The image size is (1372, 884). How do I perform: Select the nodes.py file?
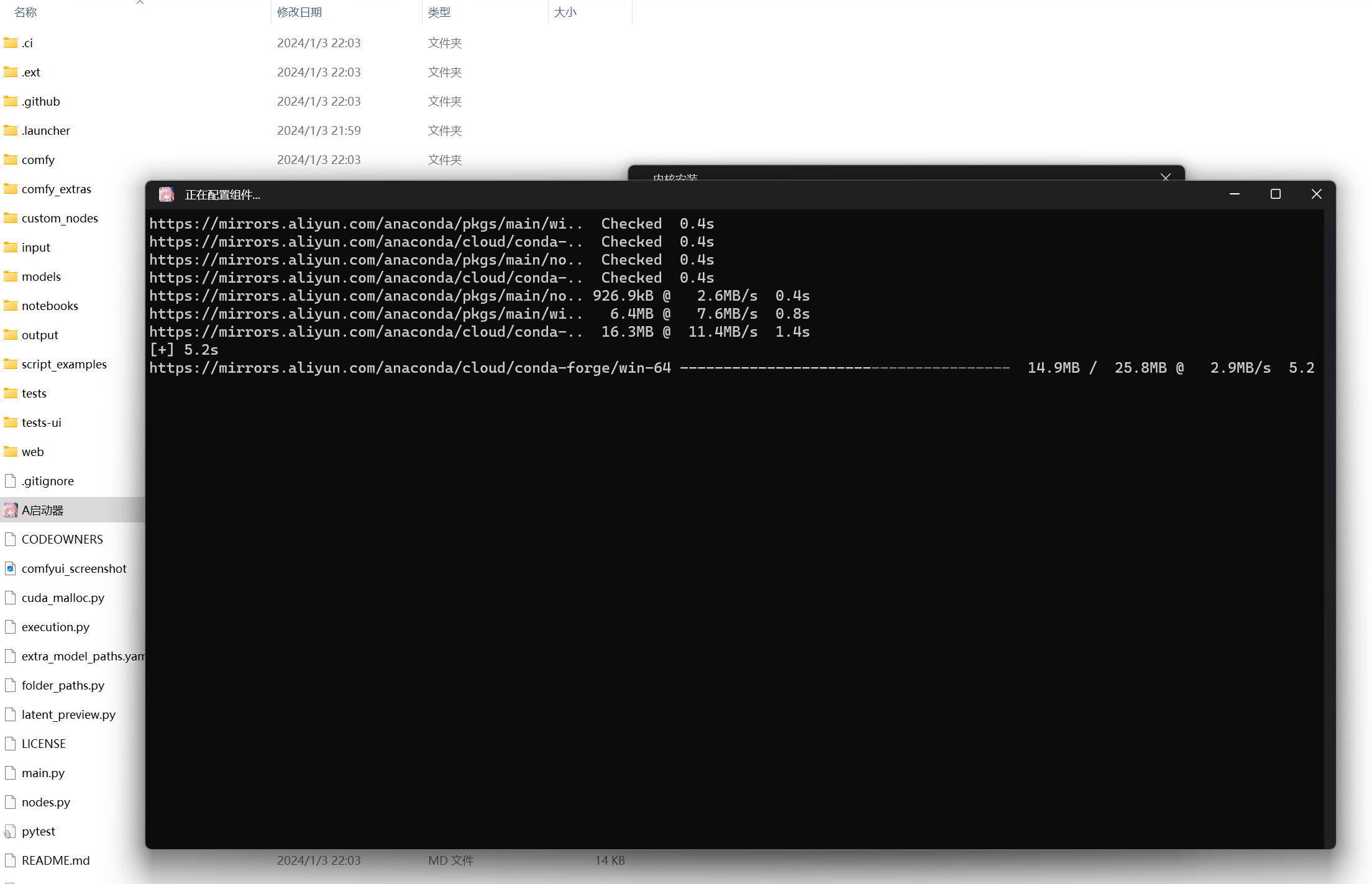point(46,802)
